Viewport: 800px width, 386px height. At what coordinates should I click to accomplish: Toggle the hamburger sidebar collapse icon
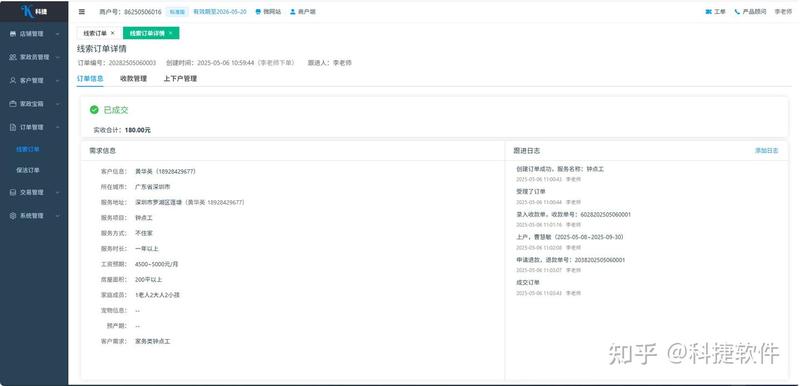point(82,11)
